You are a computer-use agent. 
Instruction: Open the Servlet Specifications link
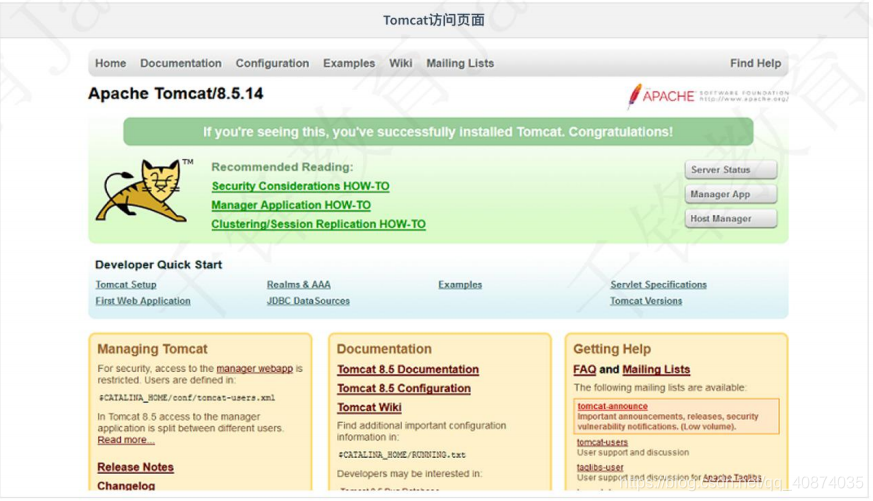(x=659, y=284)
